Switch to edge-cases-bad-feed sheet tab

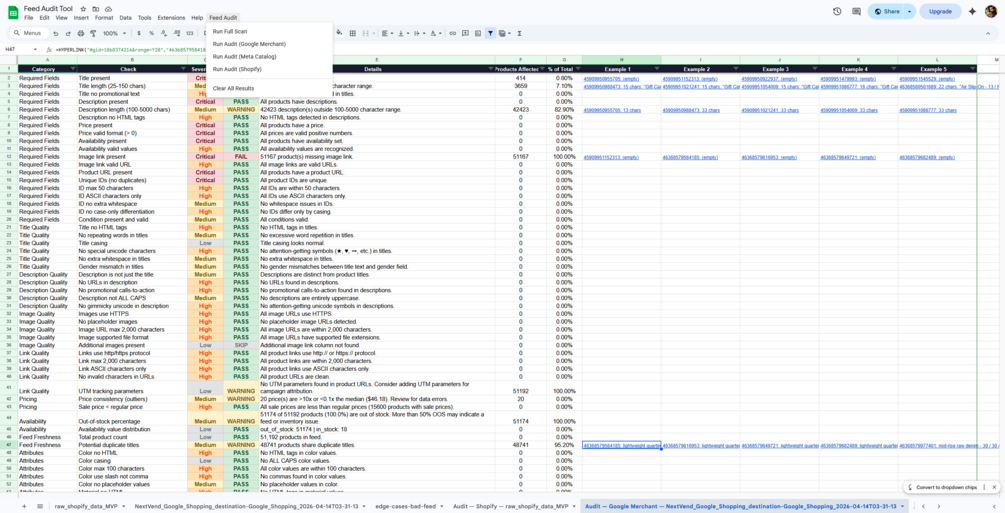(406, 506)
